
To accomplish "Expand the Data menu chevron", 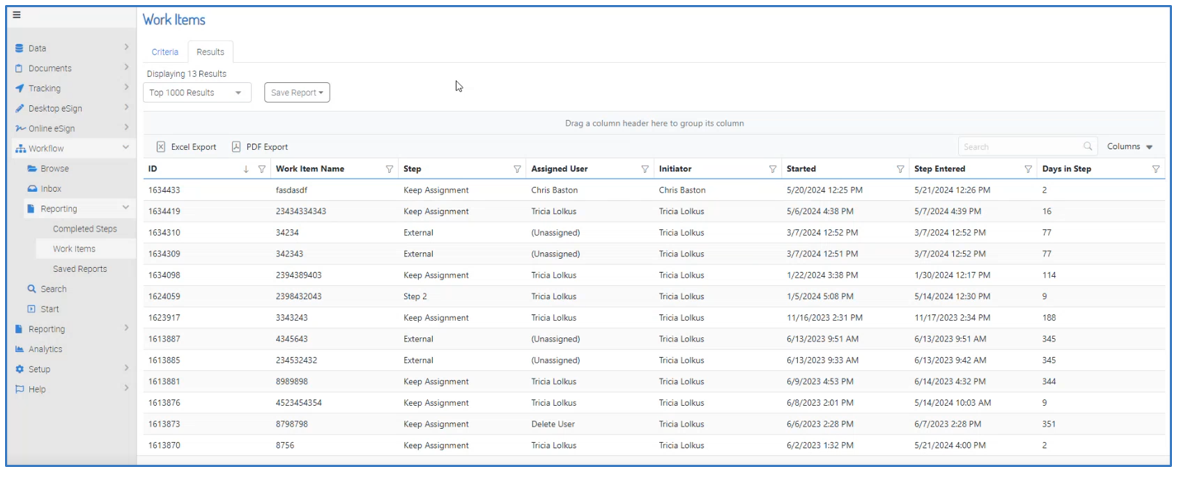I will (126, 48).
